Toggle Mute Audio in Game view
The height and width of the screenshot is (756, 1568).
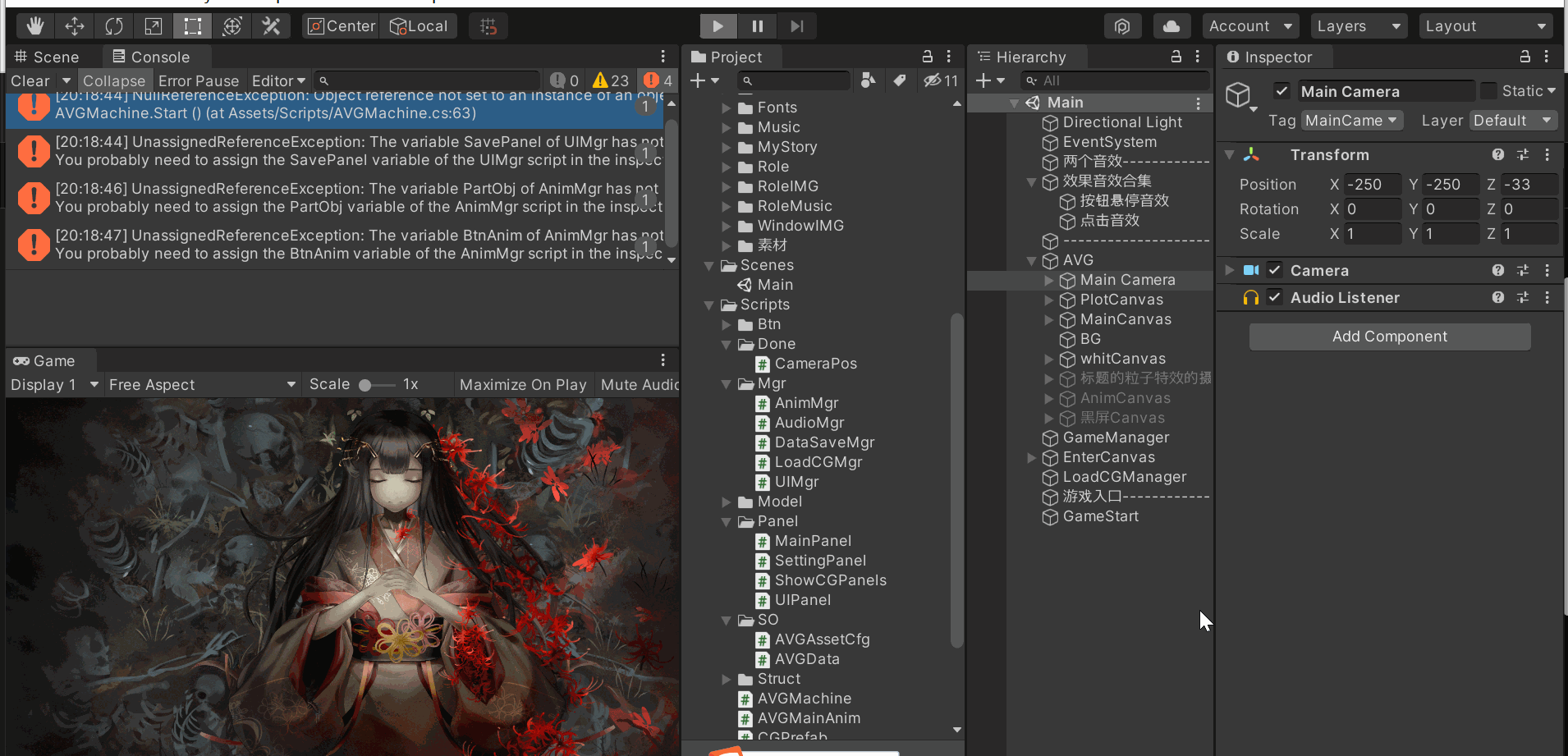pos(640,384)
